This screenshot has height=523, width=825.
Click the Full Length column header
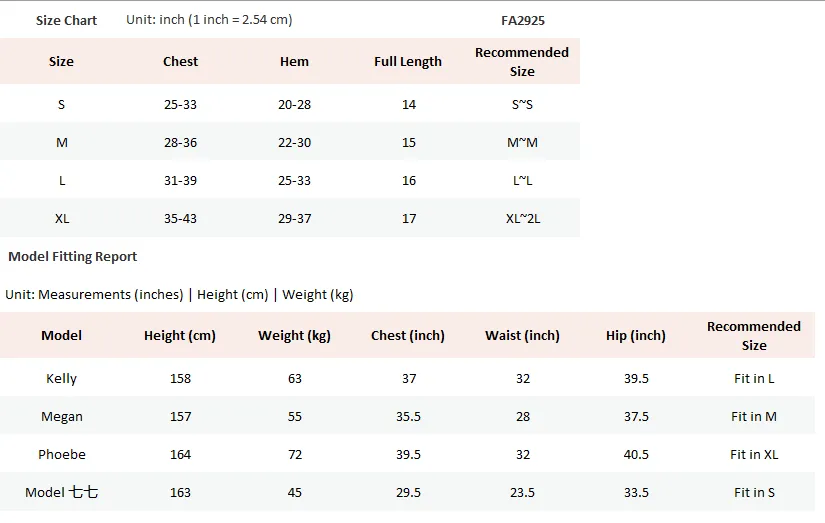(408, 62)
